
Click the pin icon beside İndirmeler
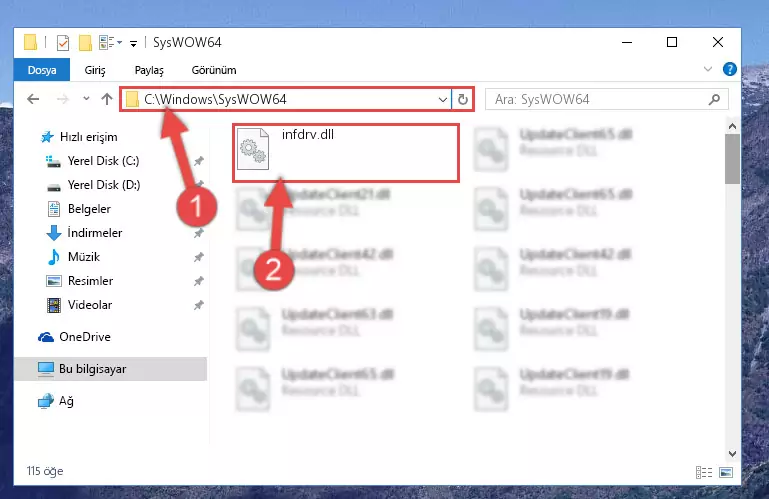click(198, 233)
